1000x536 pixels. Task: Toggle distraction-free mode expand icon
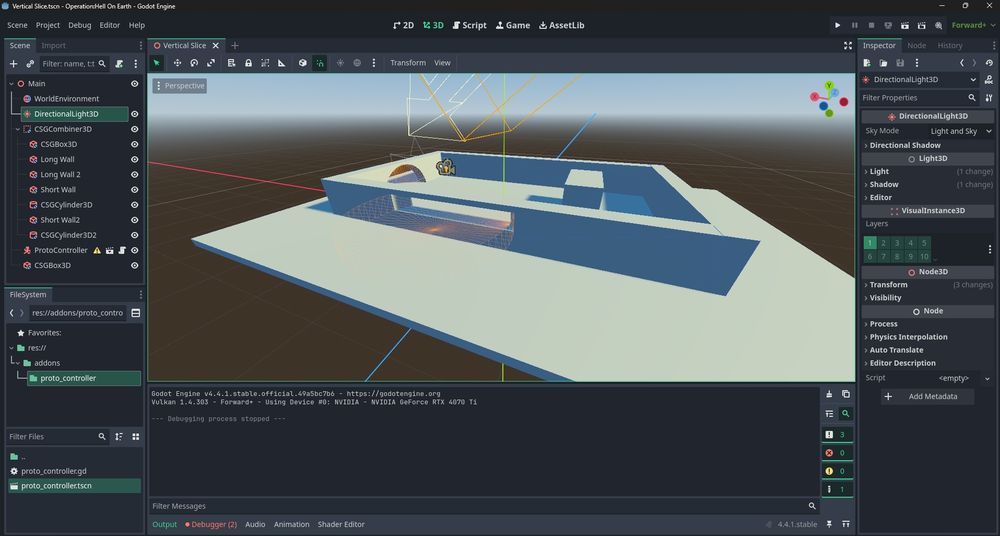(848, 45)
